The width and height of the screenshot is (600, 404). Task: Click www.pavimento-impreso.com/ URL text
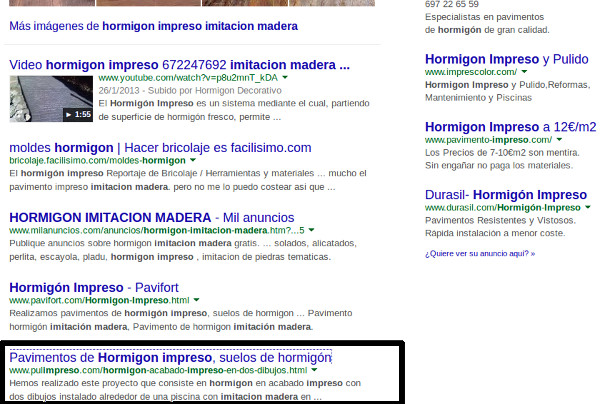(x=489, y=140)
